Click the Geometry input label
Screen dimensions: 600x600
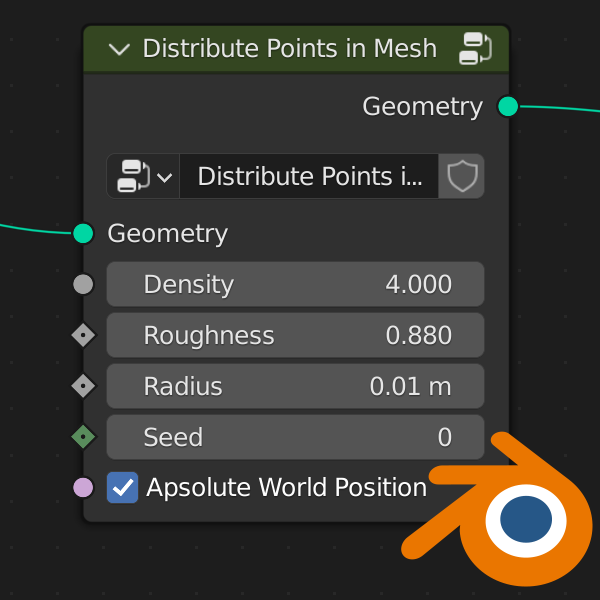168,234
